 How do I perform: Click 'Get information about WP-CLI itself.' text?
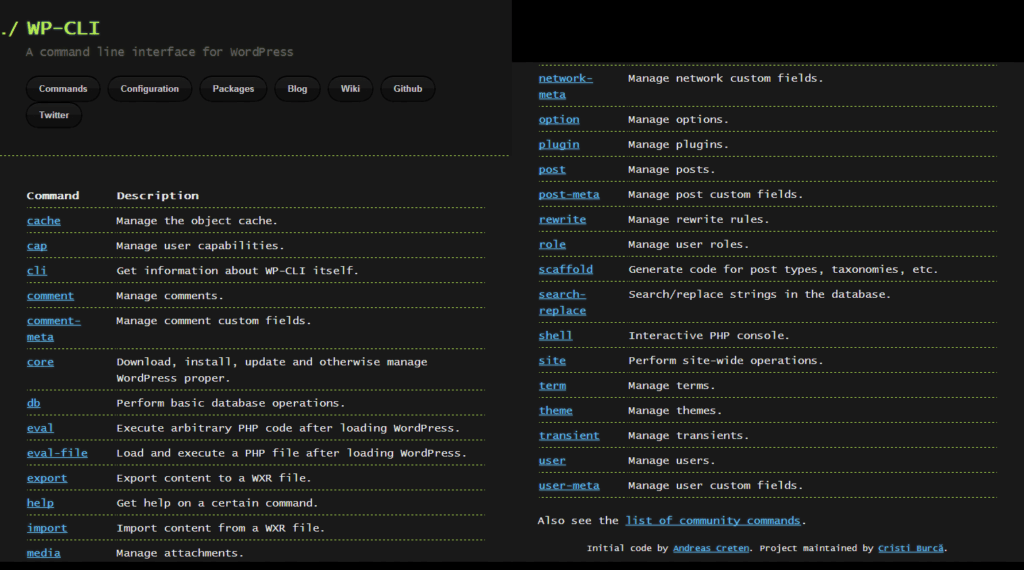pyautogui.click(x=237, y=271)
